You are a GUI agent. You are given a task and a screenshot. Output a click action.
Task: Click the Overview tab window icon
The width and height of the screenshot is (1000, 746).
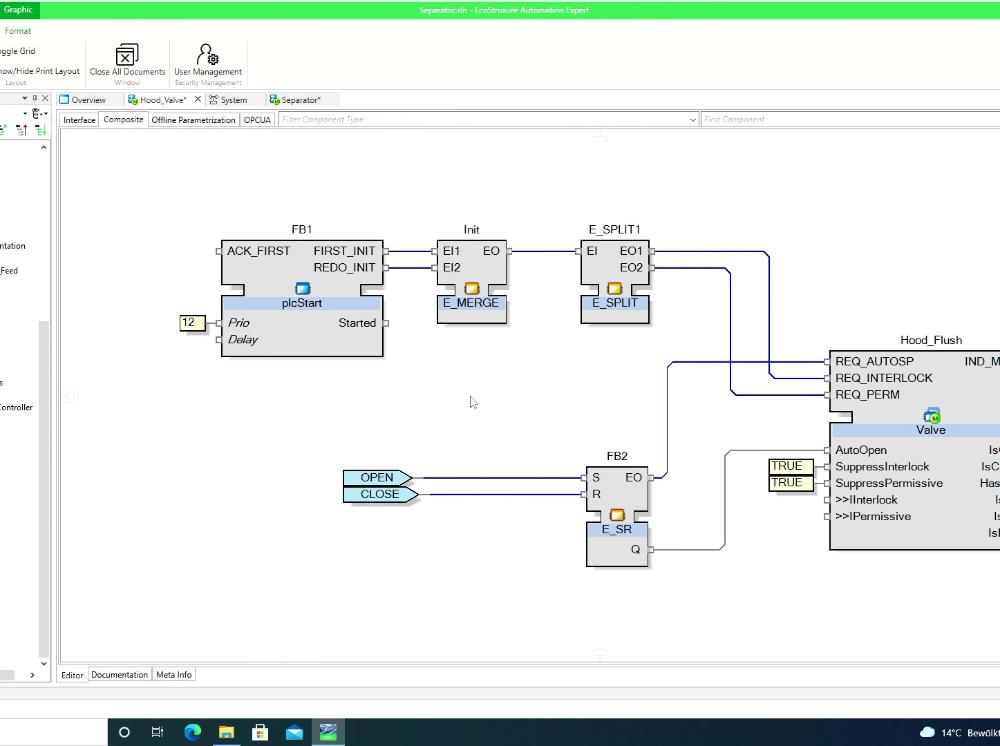tap(64, 99)
